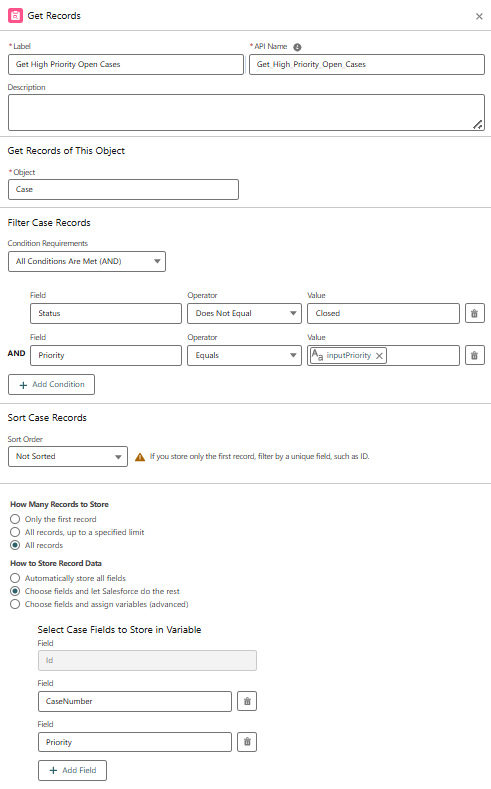Screen dimensions: 491x789
Task: Click the description box resize handle
Action: [x=478, y=124]
